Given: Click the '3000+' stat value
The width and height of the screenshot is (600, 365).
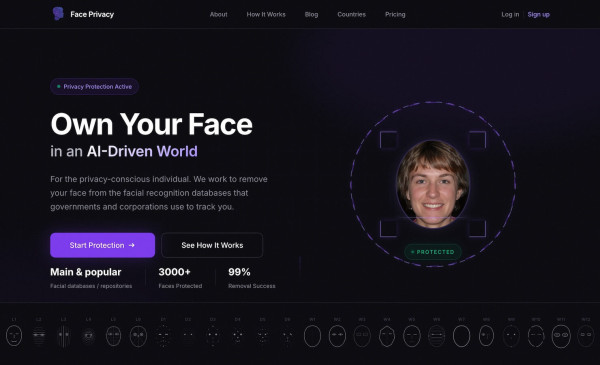Looking at the screenshot, I should (174, 272).
